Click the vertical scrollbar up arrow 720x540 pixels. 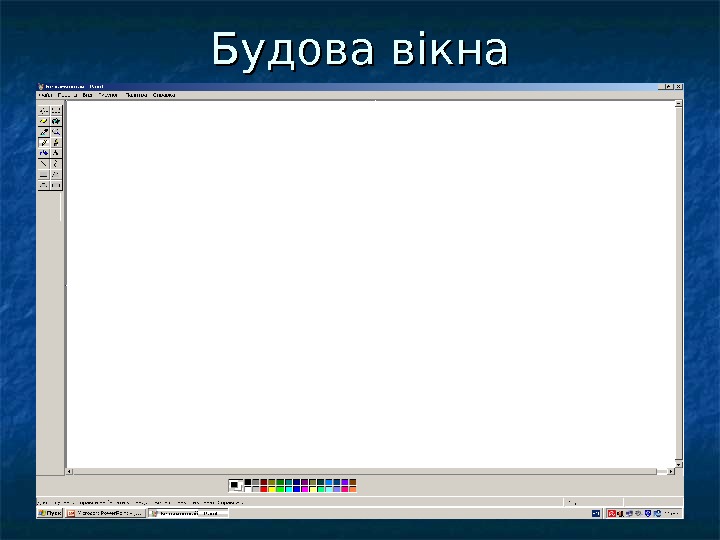[x=679, y=104]
